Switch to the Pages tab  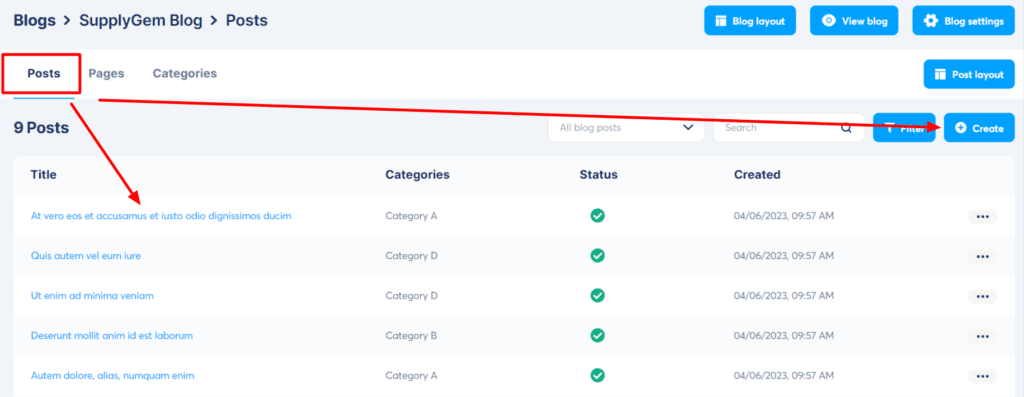click(106, 74)
